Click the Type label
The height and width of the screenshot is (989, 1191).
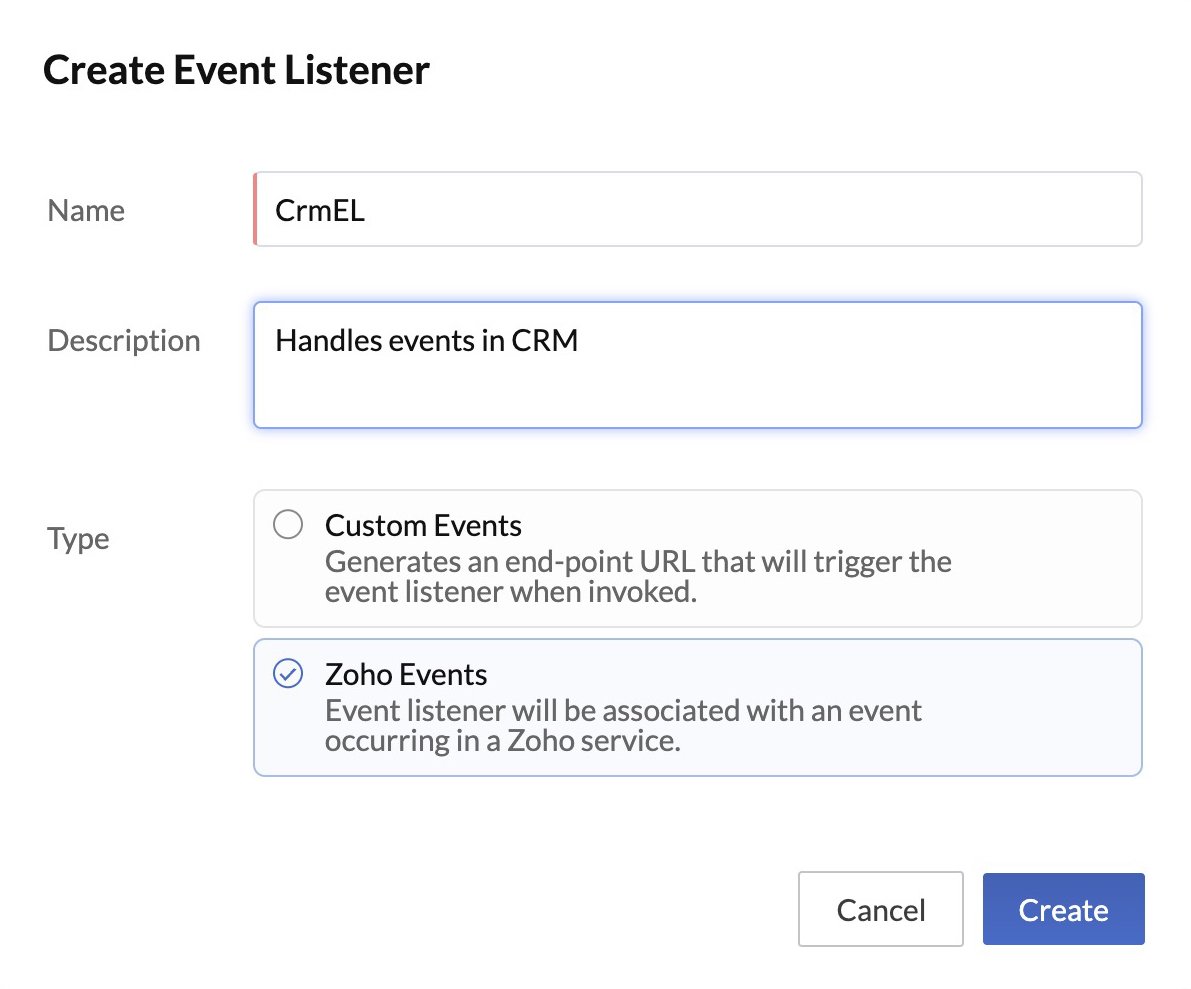[78, 538]
